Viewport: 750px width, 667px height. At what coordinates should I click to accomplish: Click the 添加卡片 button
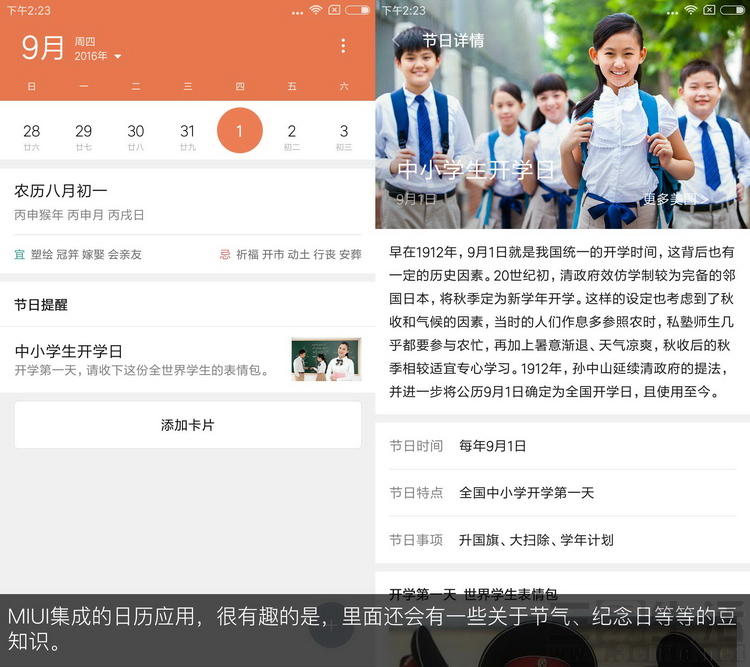[x=188, y=425]
